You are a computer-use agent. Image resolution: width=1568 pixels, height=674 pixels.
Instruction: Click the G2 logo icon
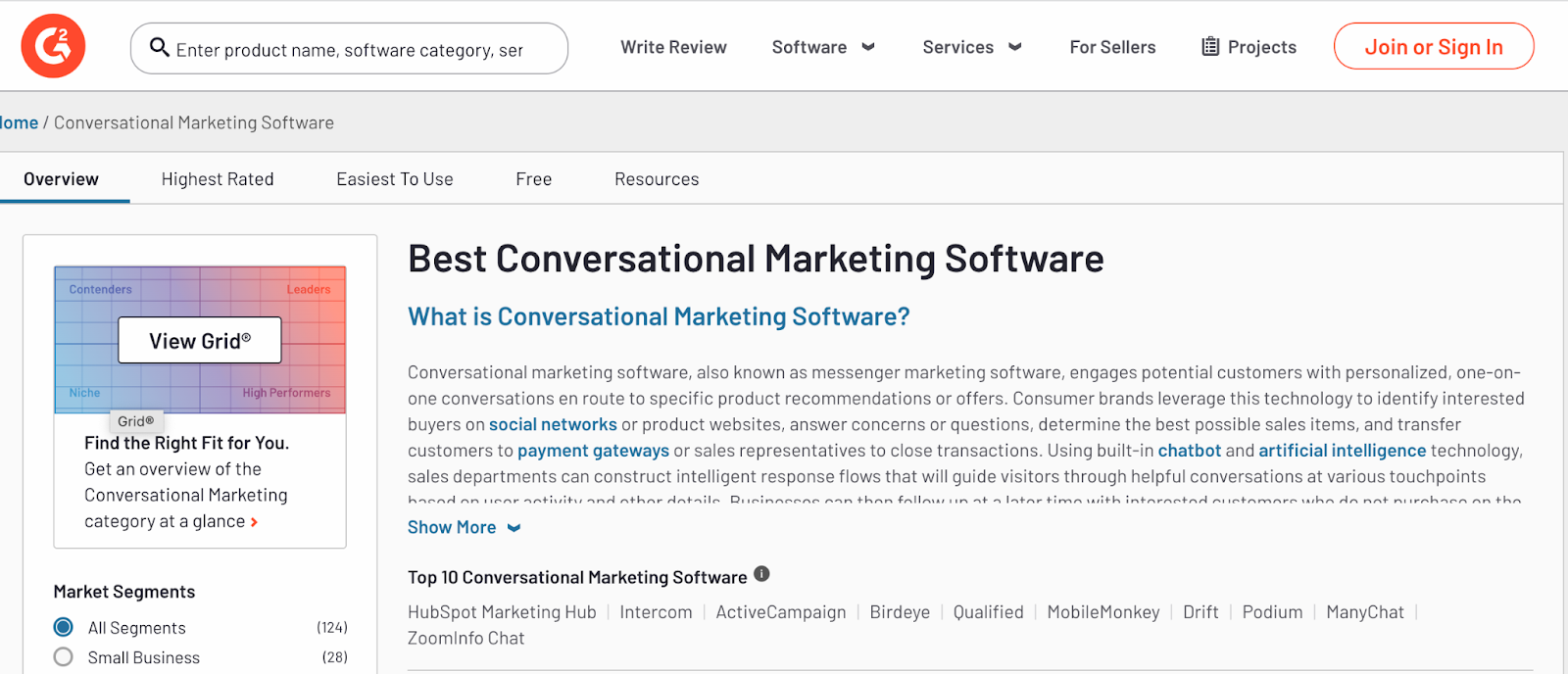[x=53, y=46]
